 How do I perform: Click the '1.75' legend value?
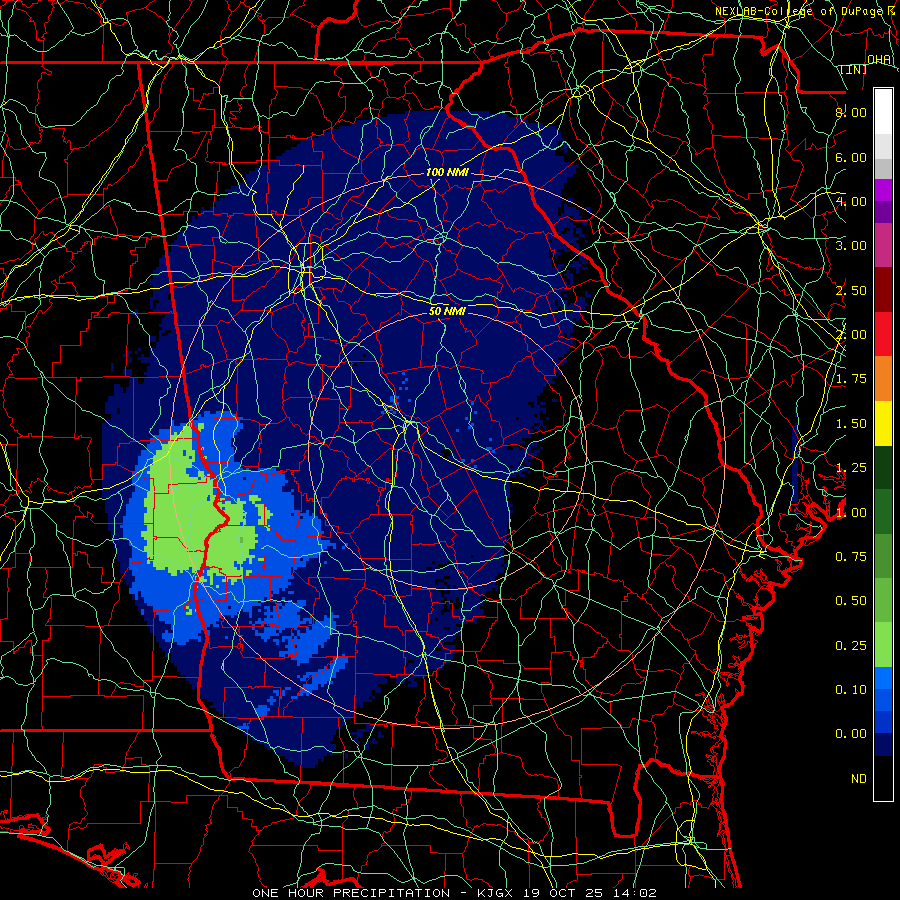[851, 379]
